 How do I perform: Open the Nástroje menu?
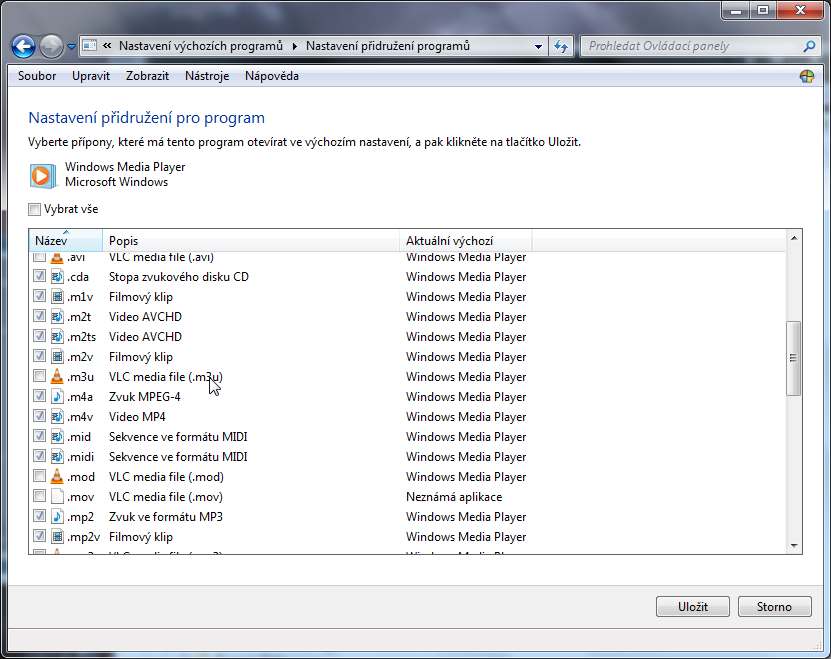click(207, 76)
